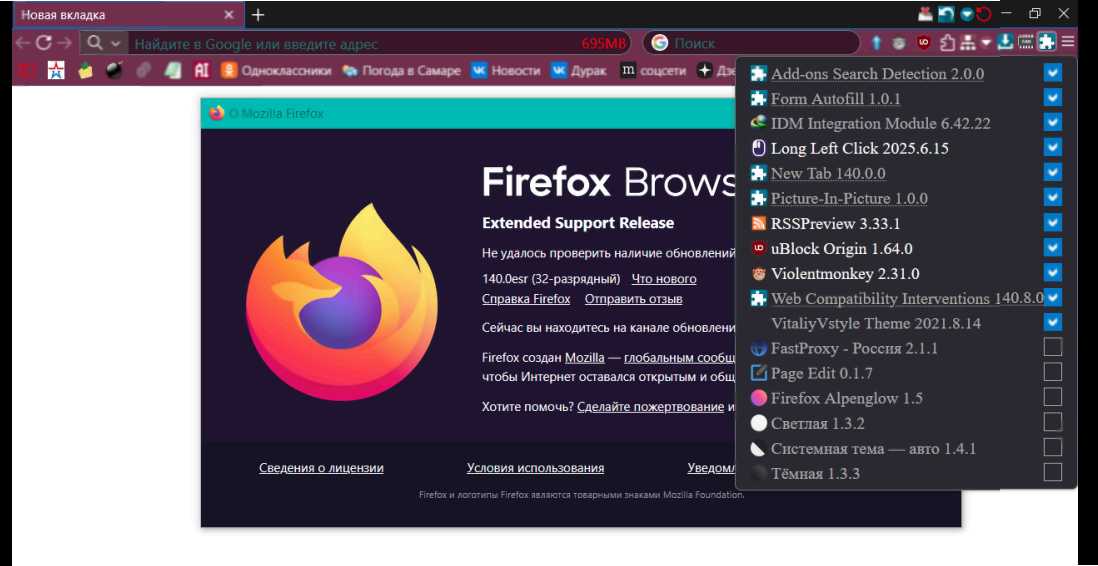Image resolution: width=1098 pixels, height=566 pixels.
Task: Focus the address bar input field
Action: [354, 43]
